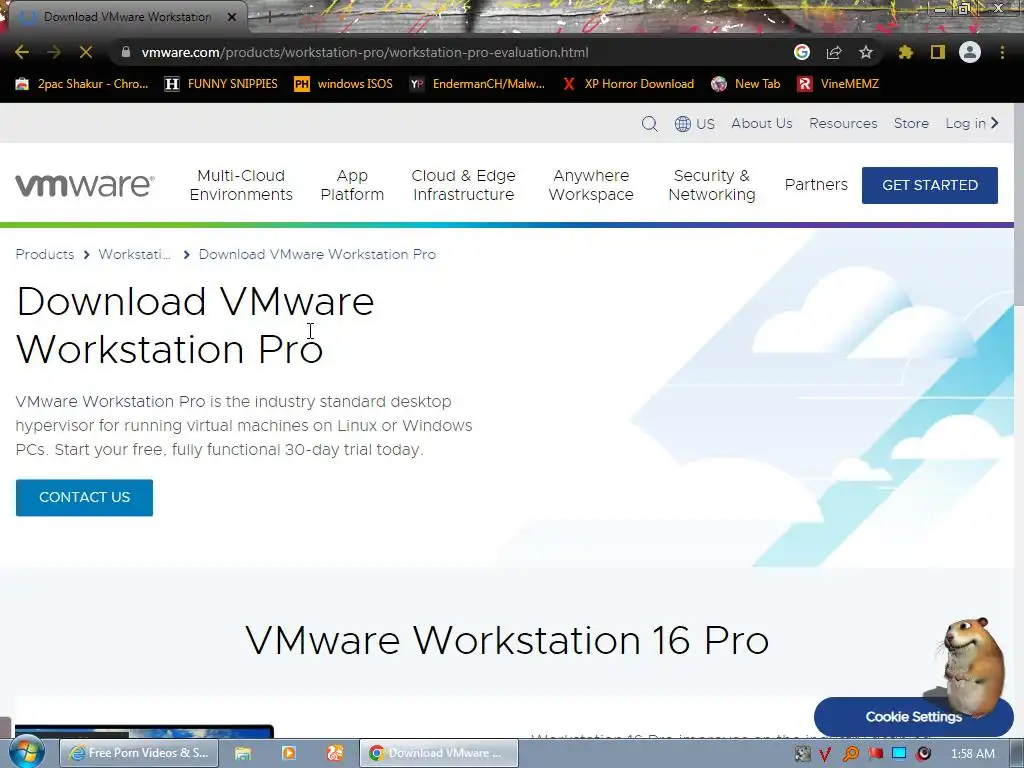This screenshot has width=1024, height=768.
Task: Open 2pac Shakur bookmark
Action: 82,84
